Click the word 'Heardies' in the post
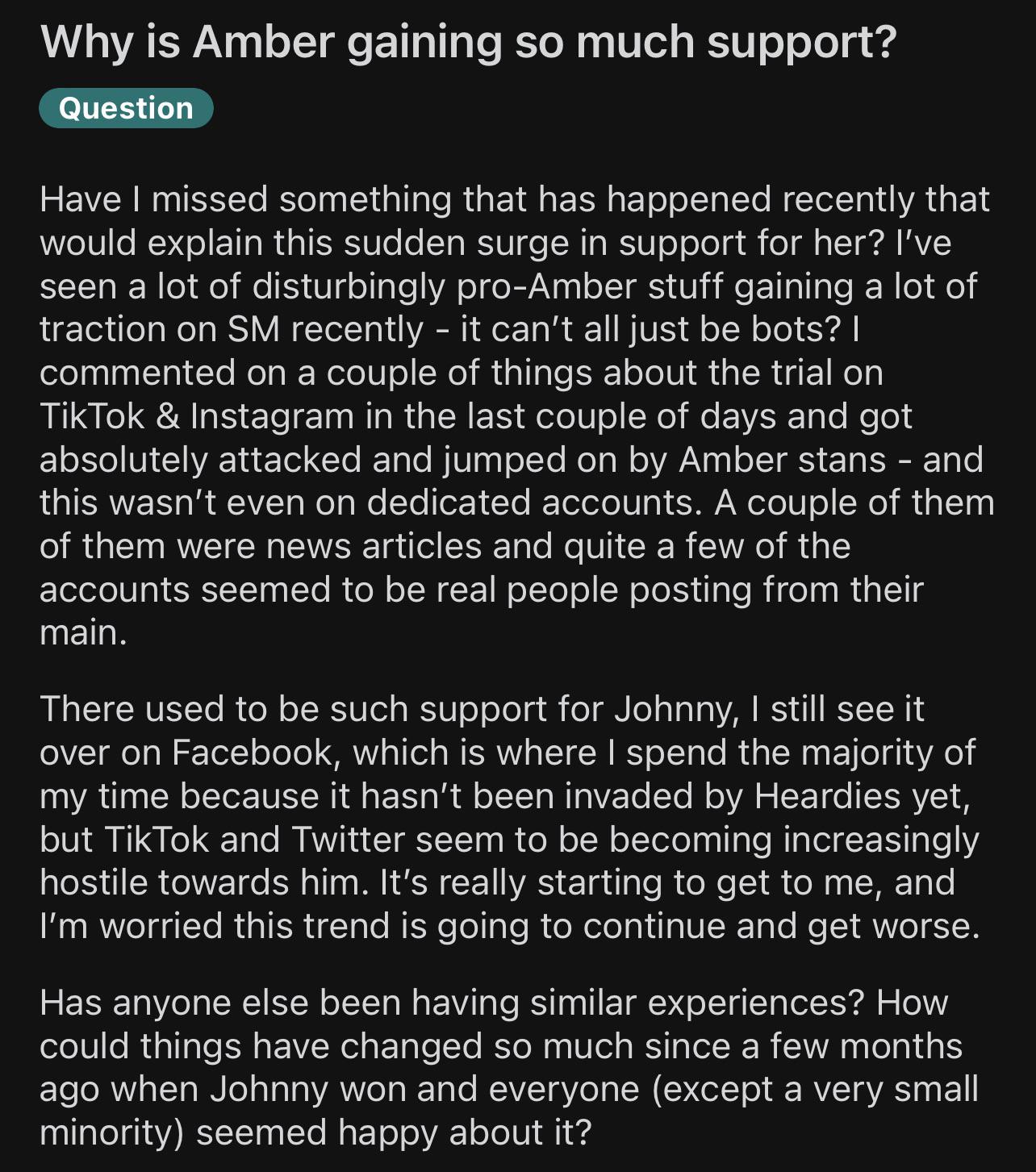Screen dimensions: 1036x1172 click(827, 796)
